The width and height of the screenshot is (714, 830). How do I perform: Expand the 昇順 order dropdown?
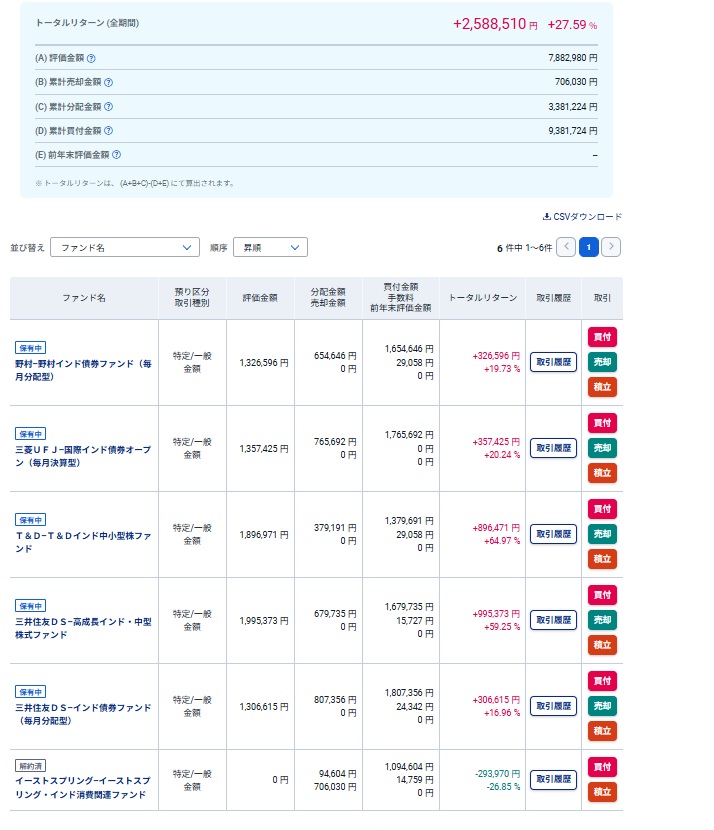(x=269, y=247)
